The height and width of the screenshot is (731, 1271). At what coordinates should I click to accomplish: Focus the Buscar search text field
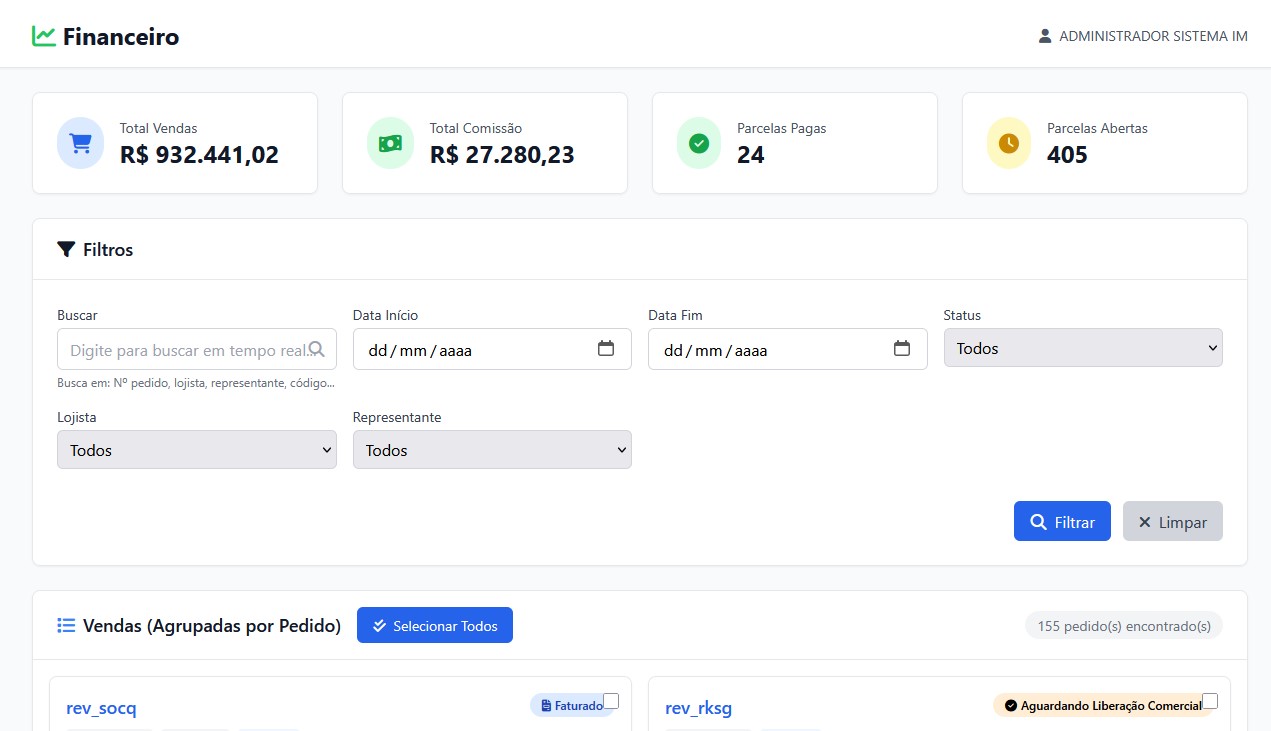pyautogui.click(x=185, y=350)
